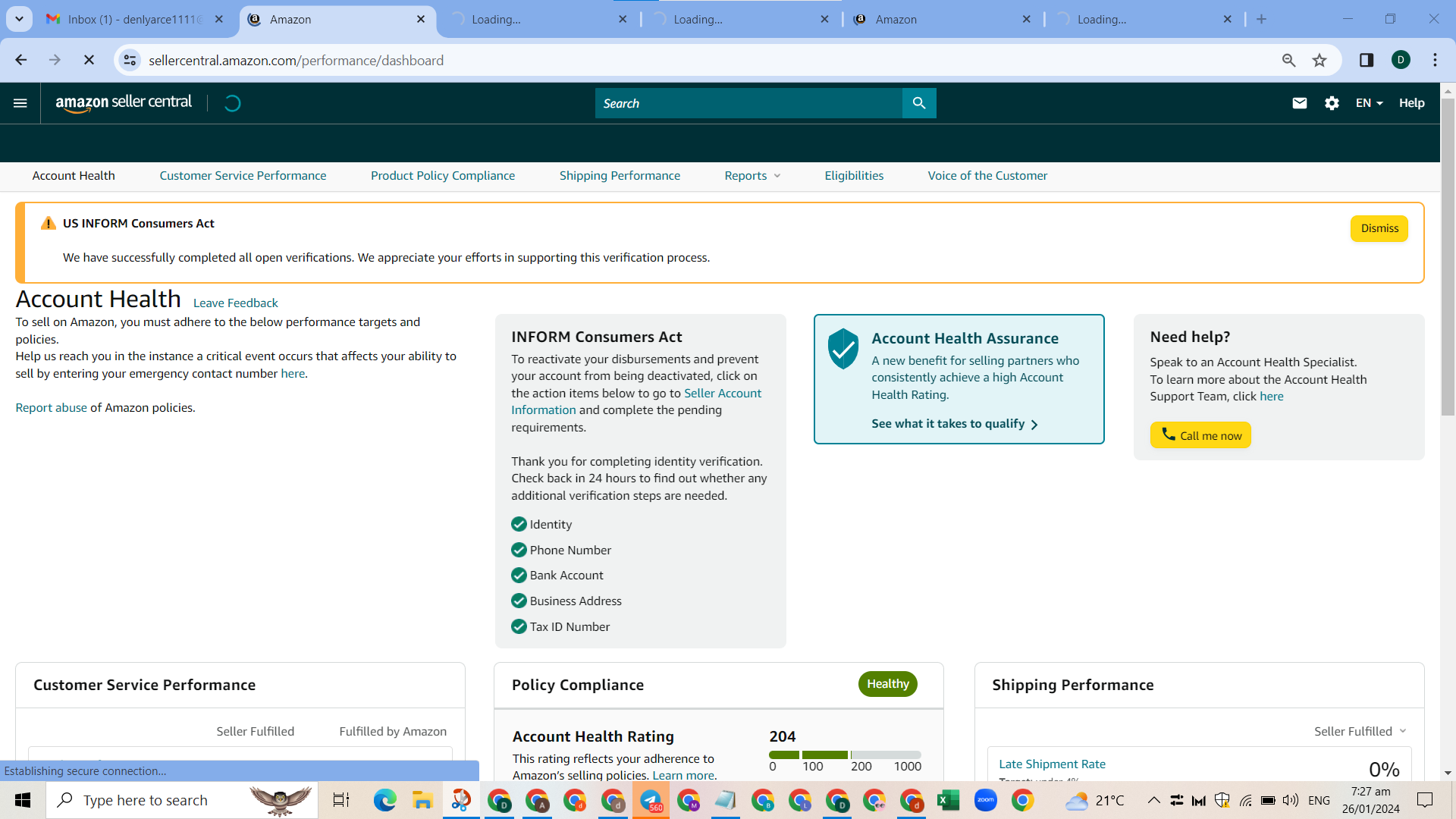Select the Account Health tab
The width and height of the screenshot is (1456, 819).
click(x=74, y=176)
